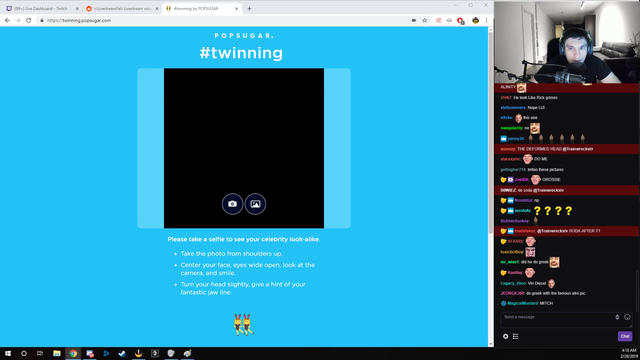Click the bits icon in chat input
Viewport: 640px width, 360px height.
(617, 317)
